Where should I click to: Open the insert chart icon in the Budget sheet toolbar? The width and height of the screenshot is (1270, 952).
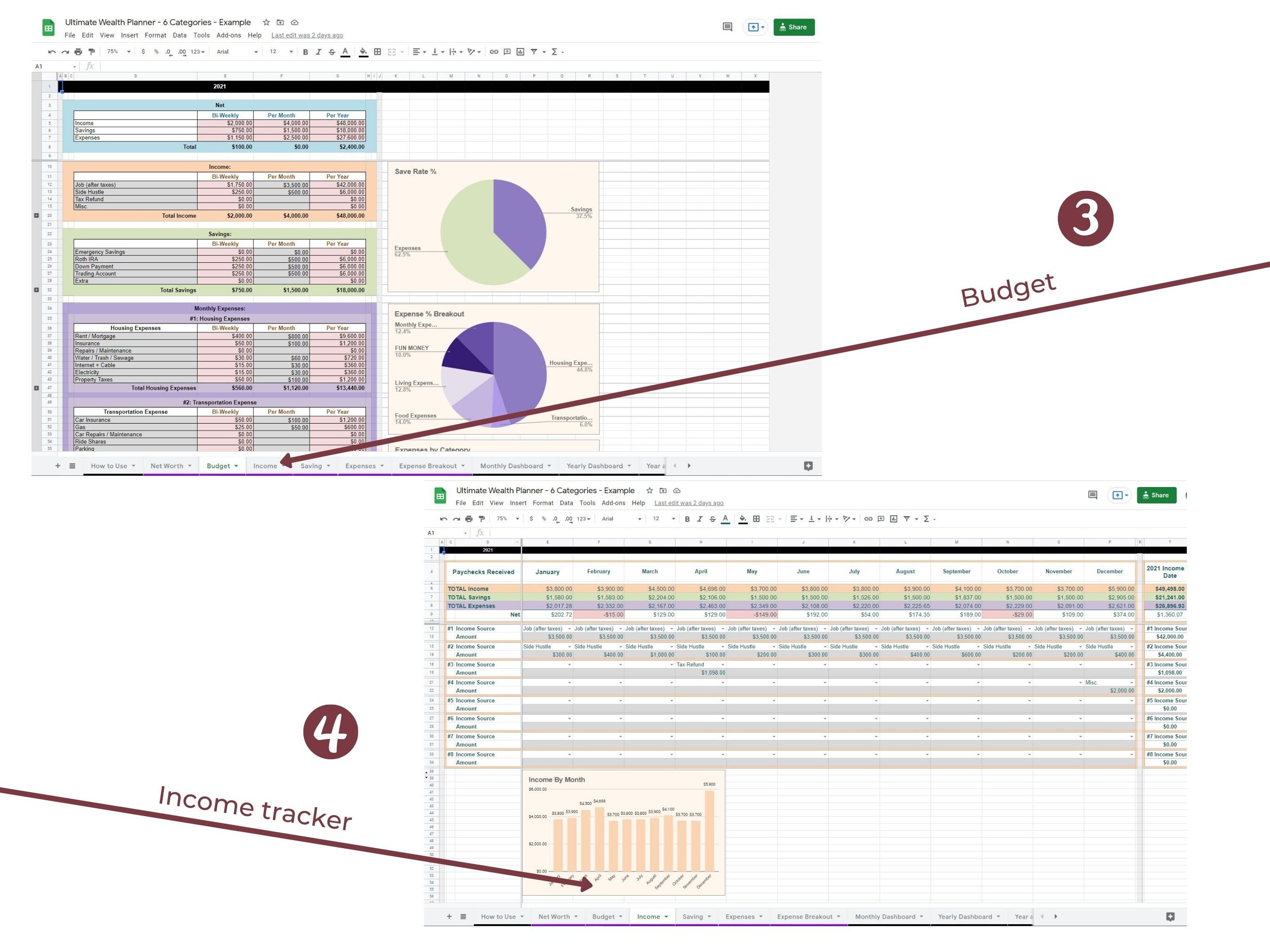coord(520,52)
